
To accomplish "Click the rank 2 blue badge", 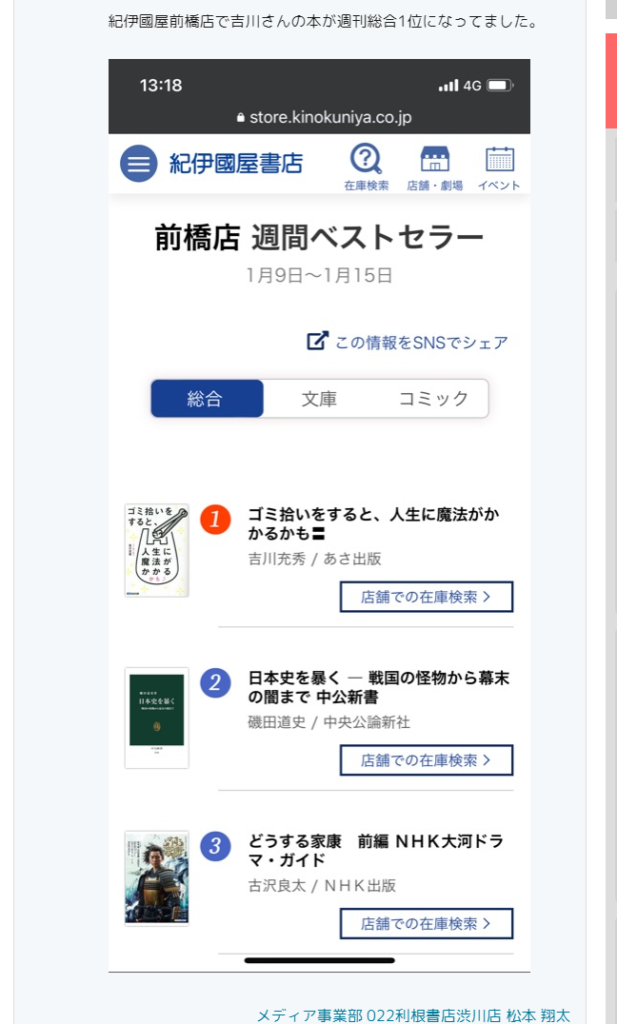I will [215, 683].
